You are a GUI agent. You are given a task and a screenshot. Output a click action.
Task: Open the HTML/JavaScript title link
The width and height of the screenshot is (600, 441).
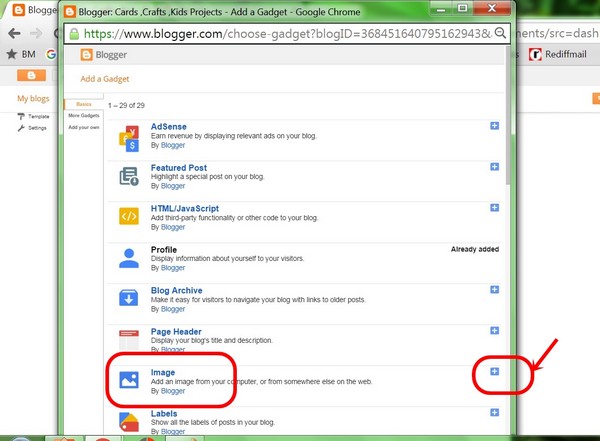point(185,209)
